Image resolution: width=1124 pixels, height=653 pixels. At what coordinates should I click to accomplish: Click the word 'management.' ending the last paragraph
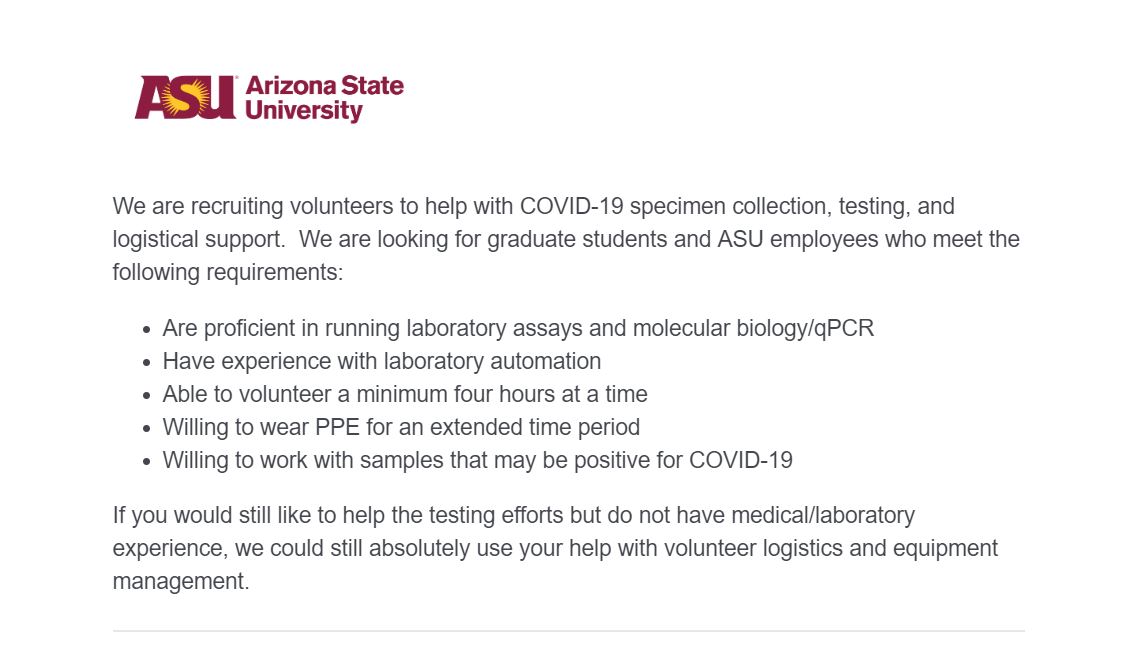click(x=180, y=581)
